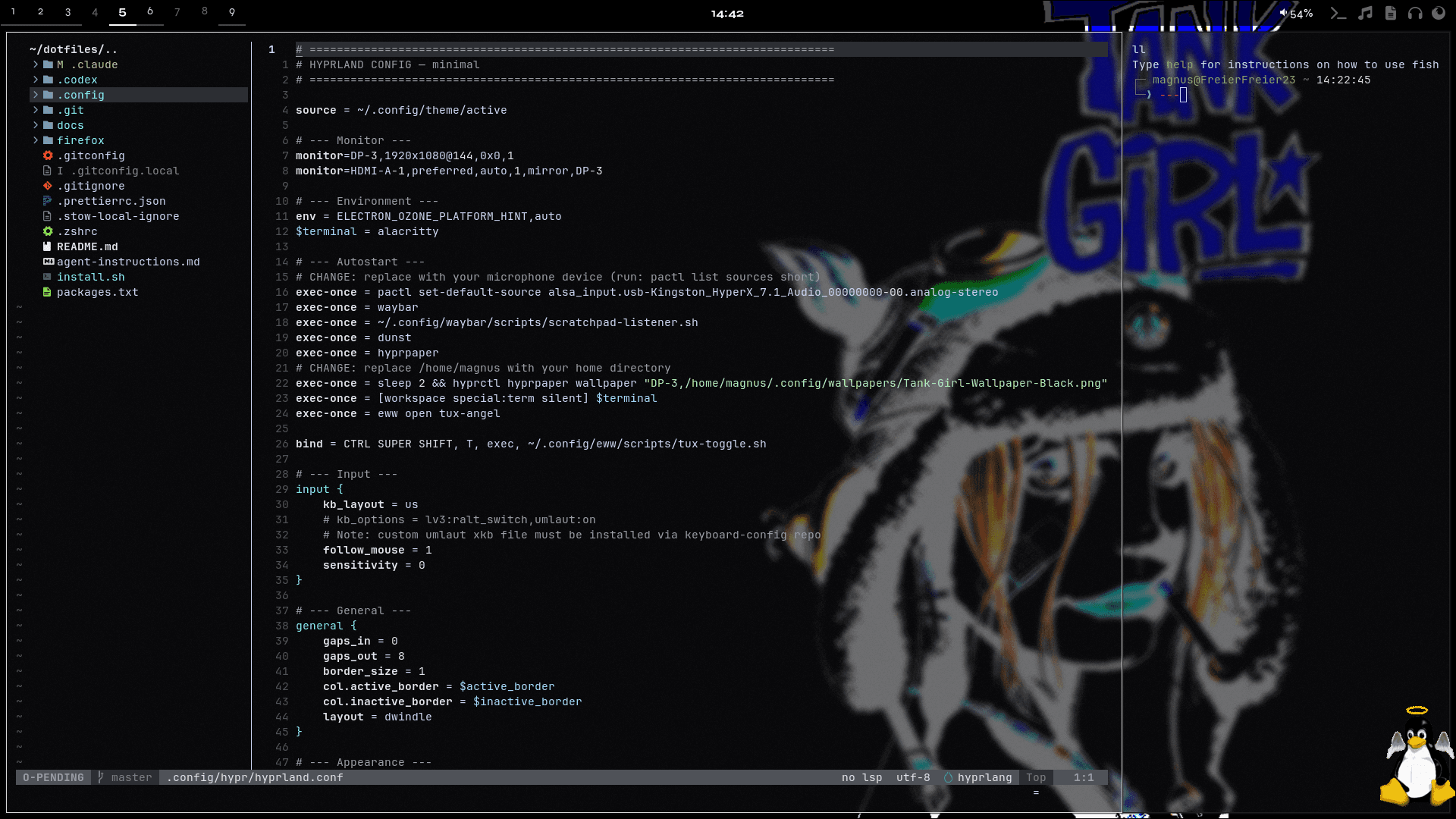Place cursor on 'exec-once = waybar' line
This screenshot has height=819, width=1456.
pyautogui.click(x=356, y=307)
